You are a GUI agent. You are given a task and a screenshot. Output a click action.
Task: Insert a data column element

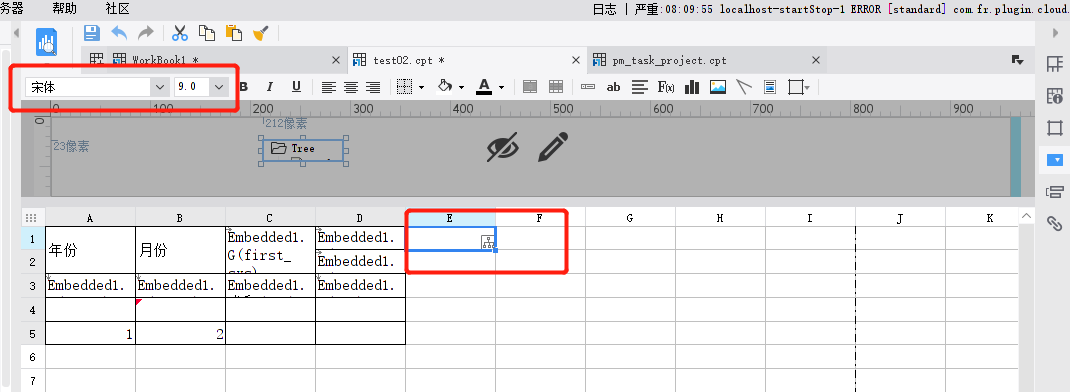[588, 87]
